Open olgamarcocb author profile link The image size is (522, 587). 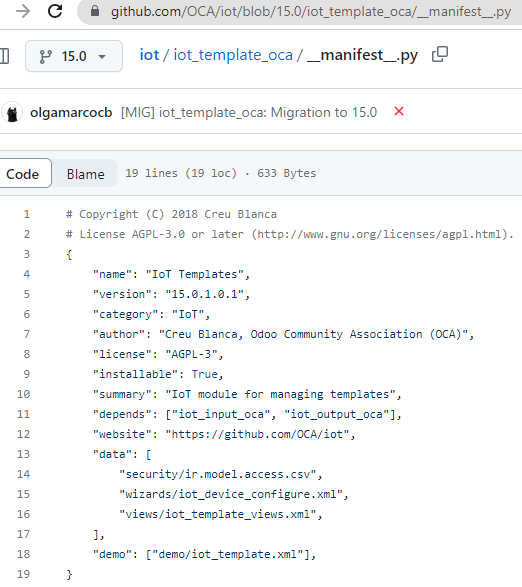tap(71, 112)
